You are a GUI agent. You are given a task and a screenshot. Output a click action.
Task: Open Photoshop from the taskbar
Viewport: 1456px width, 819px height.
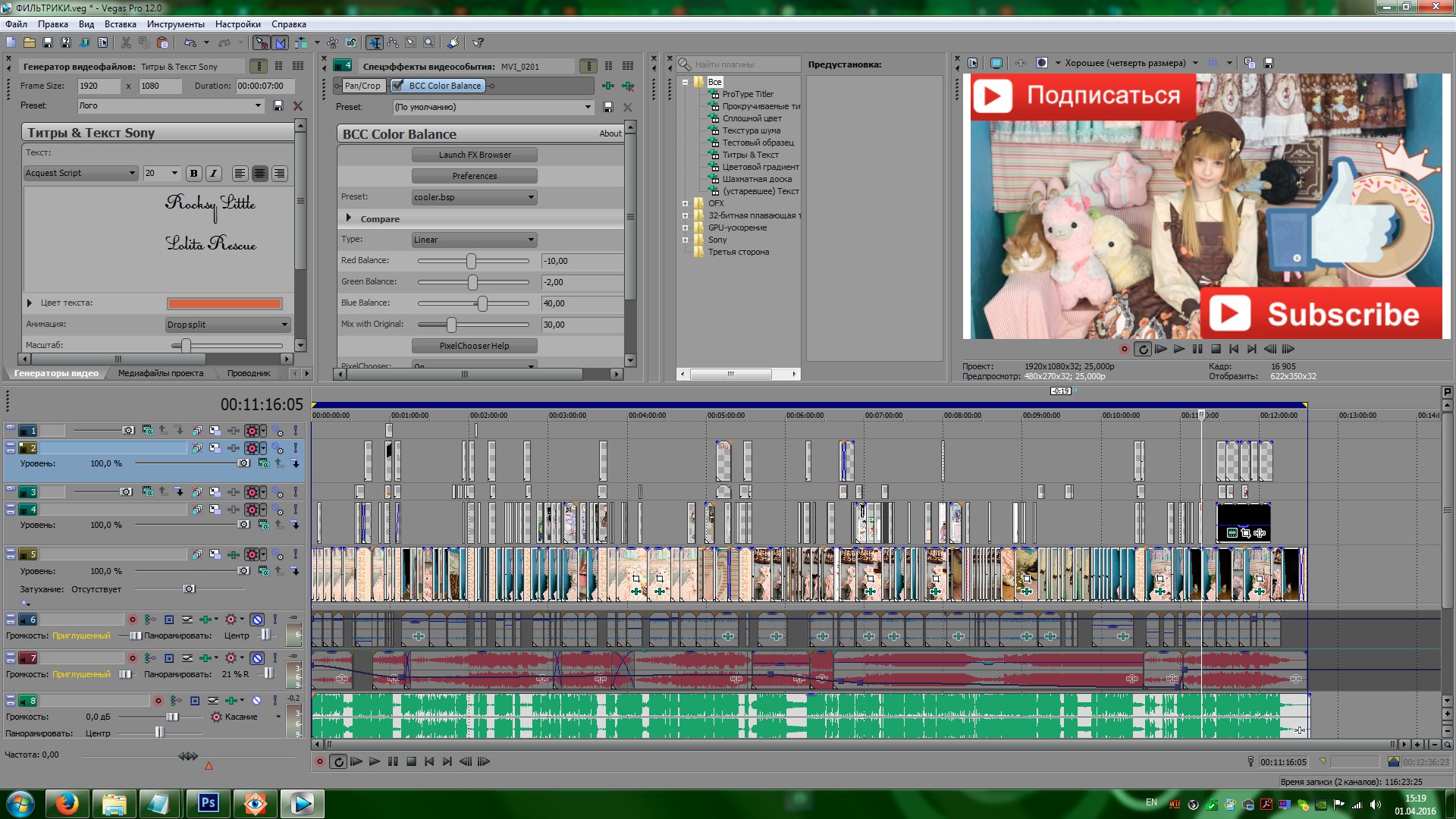pos(208,803)
